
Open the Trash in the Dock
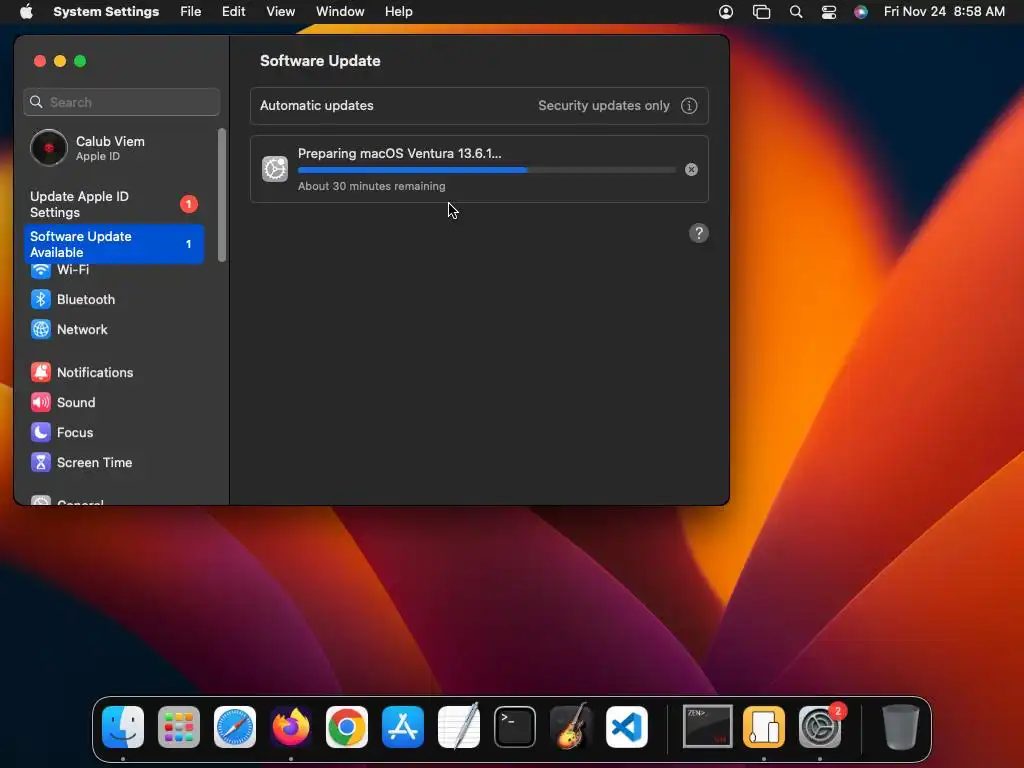click(x=901, y=727)
